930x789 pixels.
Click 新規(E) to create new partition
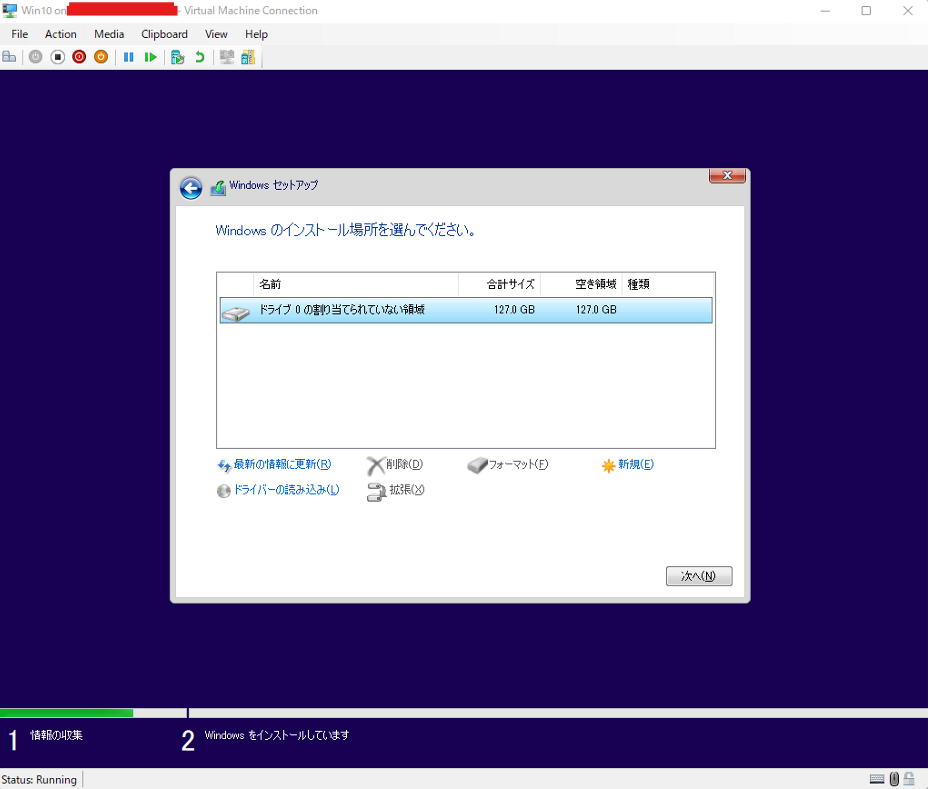tap(628, 465)
